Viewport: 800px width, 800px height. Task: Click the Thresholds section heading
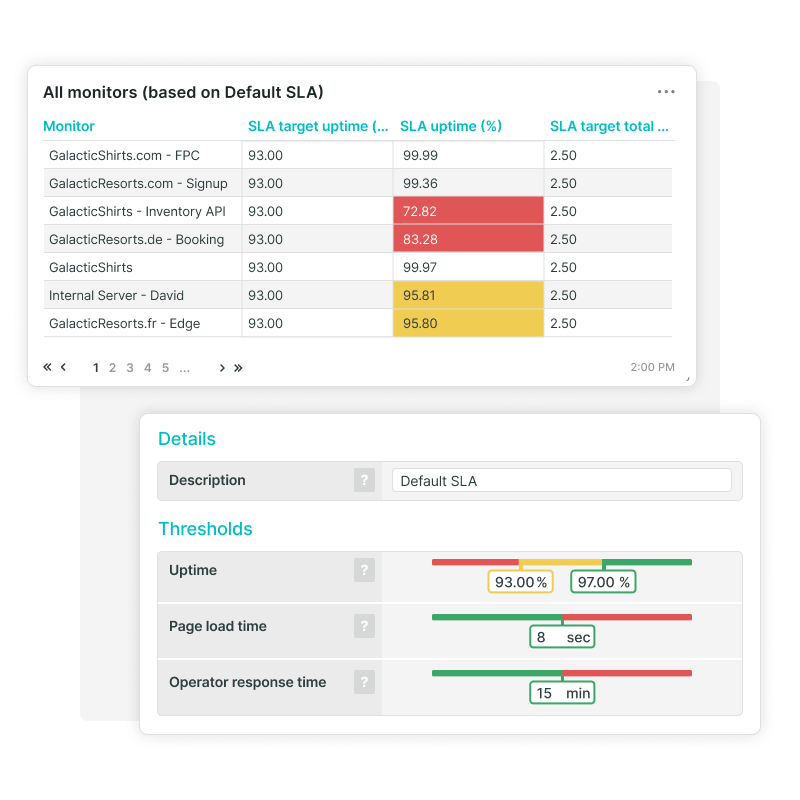coord(205,529)
